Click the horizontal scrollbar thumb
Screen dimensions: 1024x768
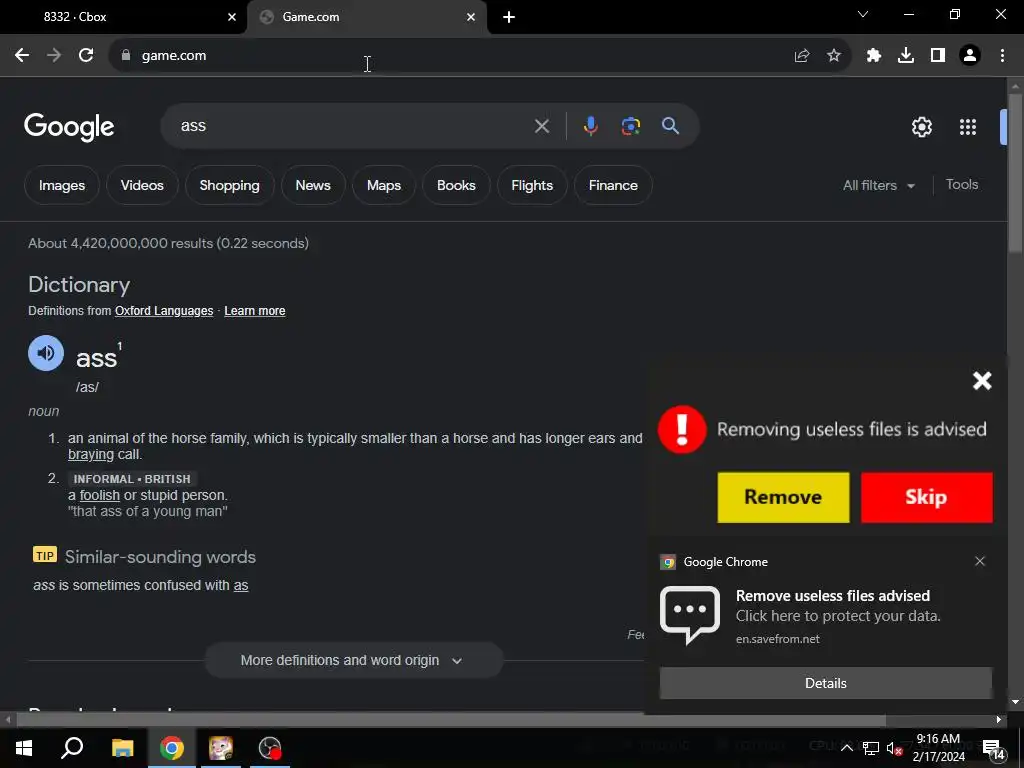(x=451, y=720)
